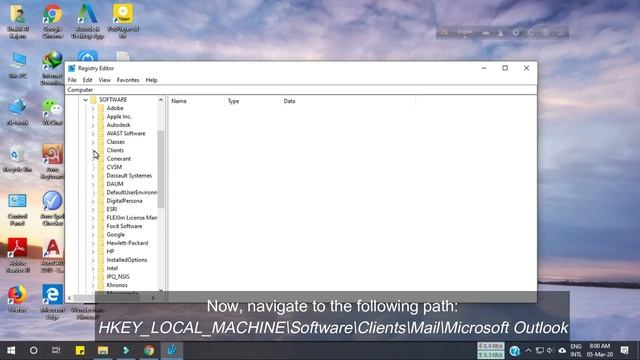640x360 pixels.
Task: Expand the Intel registry key
Action: (93, 268)
